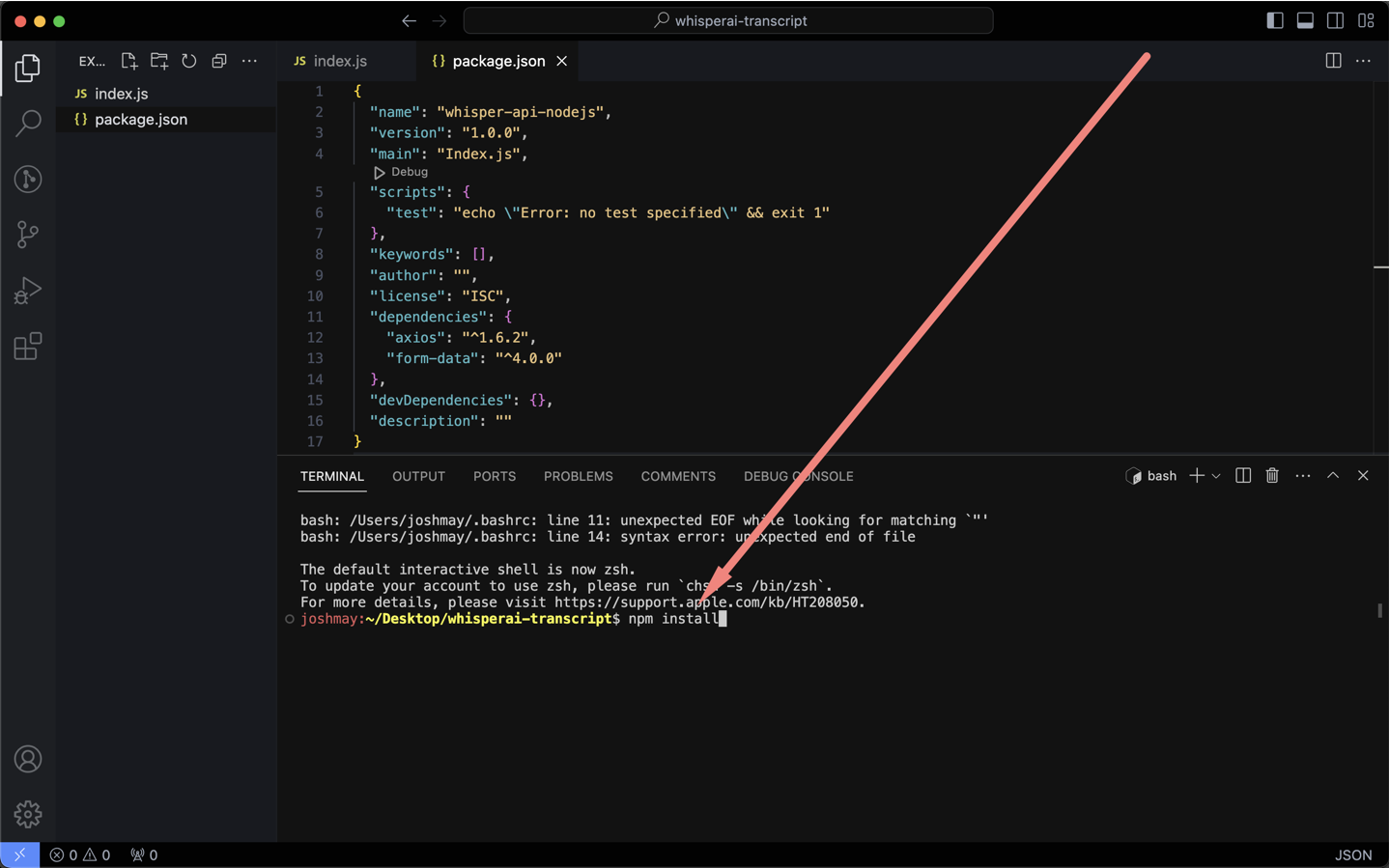The width and height of the screenshot is (1390, 868).
Task: Switch to the DEBUG CONSOLE tab
Action: tap(799, 476)
